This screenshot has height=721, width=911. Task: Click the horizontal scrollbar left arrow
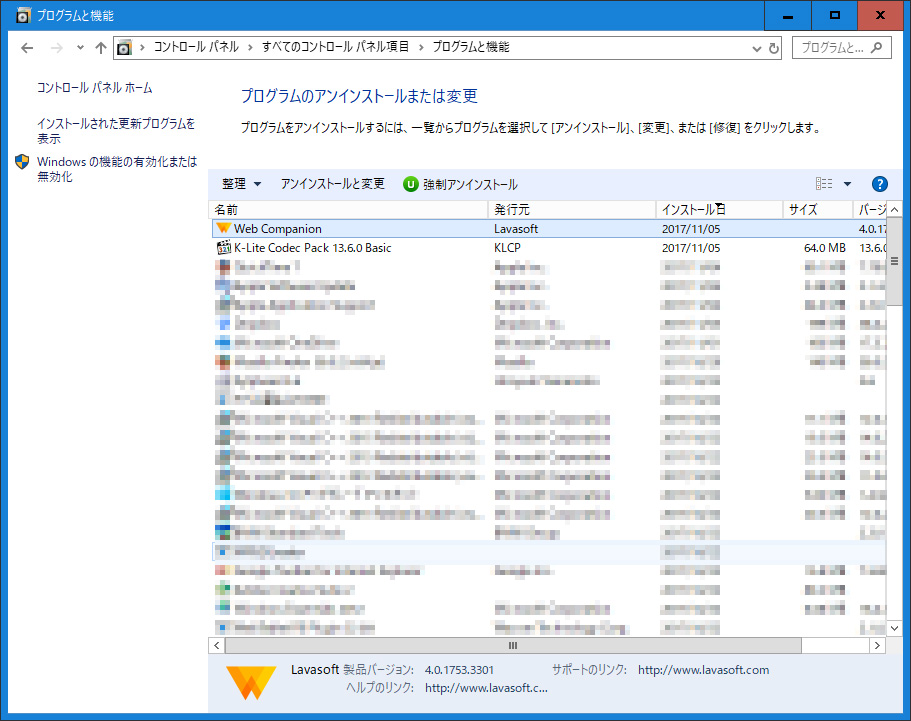point(217,645)
